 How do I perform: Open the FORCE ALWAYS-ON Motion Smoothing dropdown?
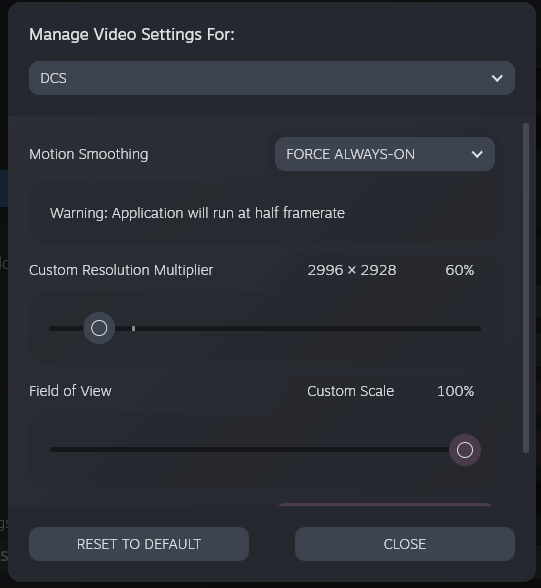click(385, 154)
